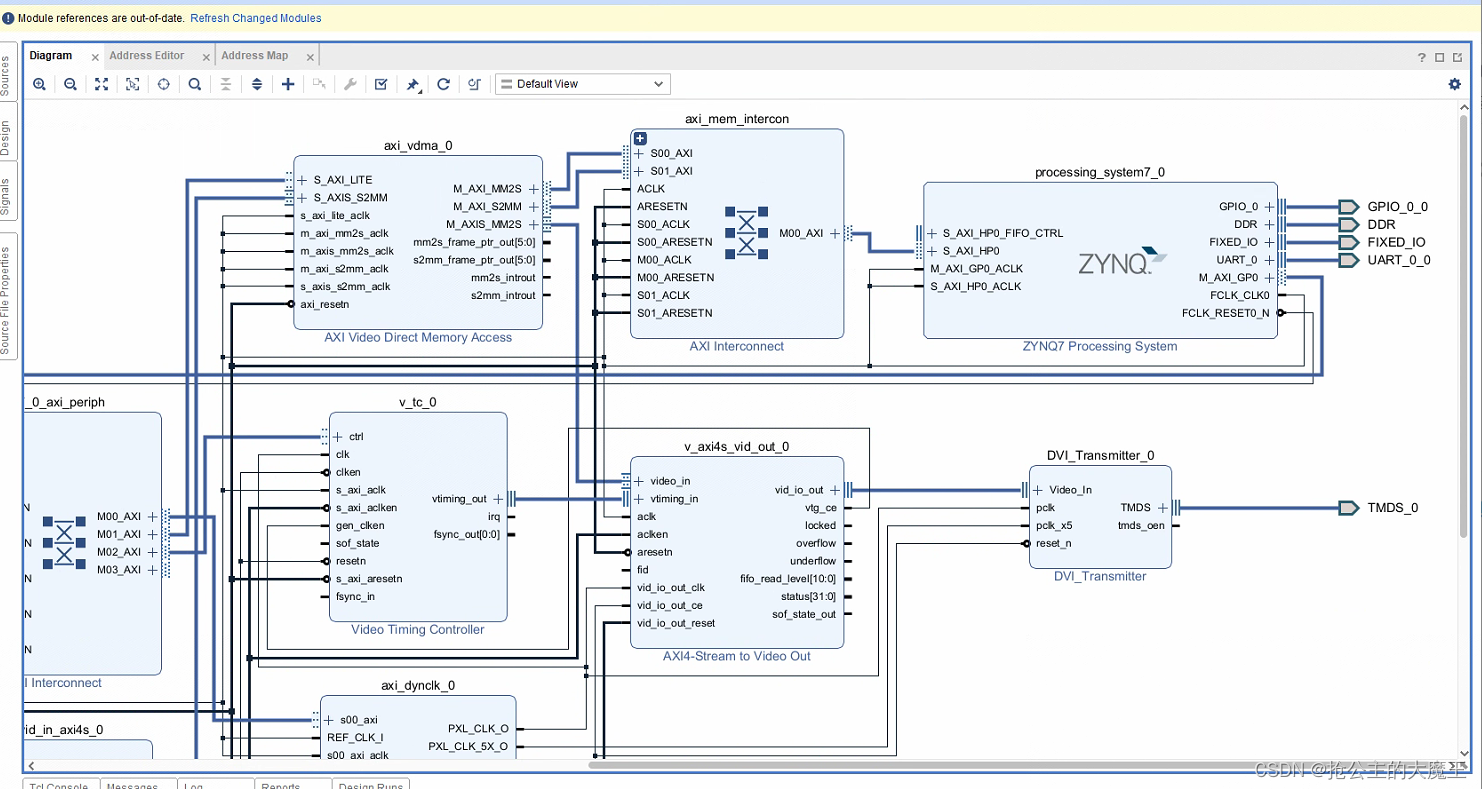Click the Zoom Out magnifier icon
Viewport: 1482px width, 789px height.
tap(70, 84)
